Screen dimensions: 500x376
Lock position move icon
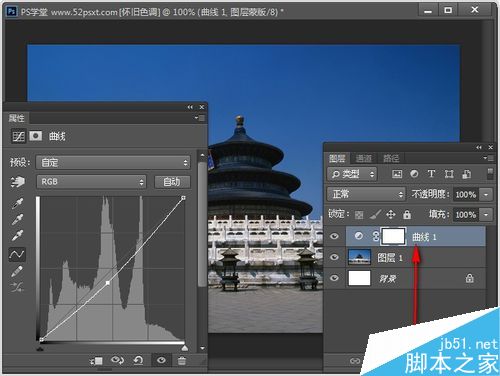[x=391, y=214]
